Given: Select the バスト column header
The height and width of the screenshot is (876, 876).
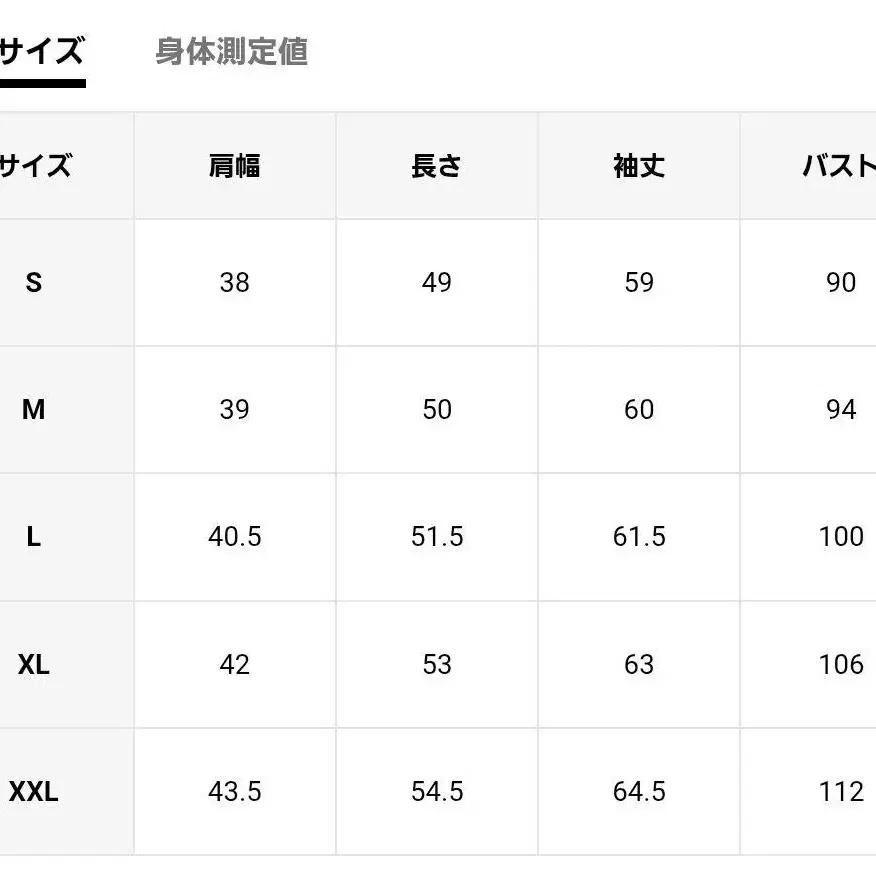Looking at the screenshot, I should coord(838,166).
